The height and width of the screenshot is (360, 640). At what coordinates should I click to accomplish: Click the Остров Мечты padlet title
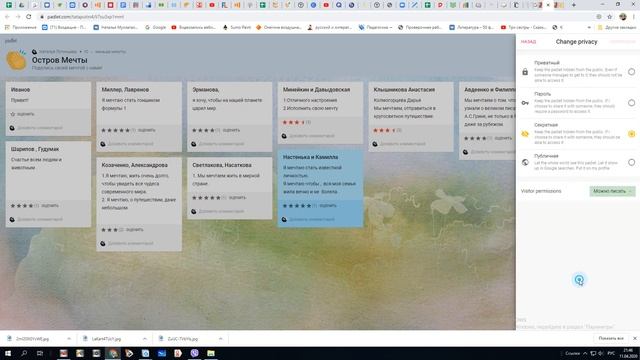pyautogui.click(x=60, y=60)
